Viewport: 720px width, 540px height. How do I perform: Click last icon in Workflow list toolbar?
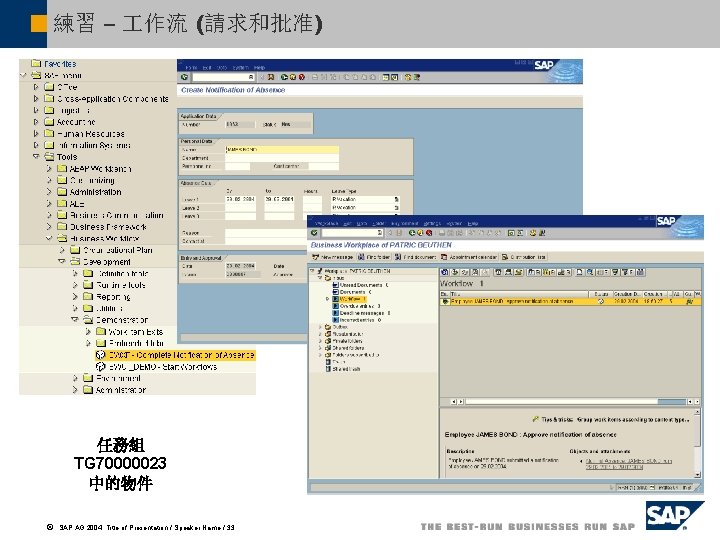pos(641,272)
